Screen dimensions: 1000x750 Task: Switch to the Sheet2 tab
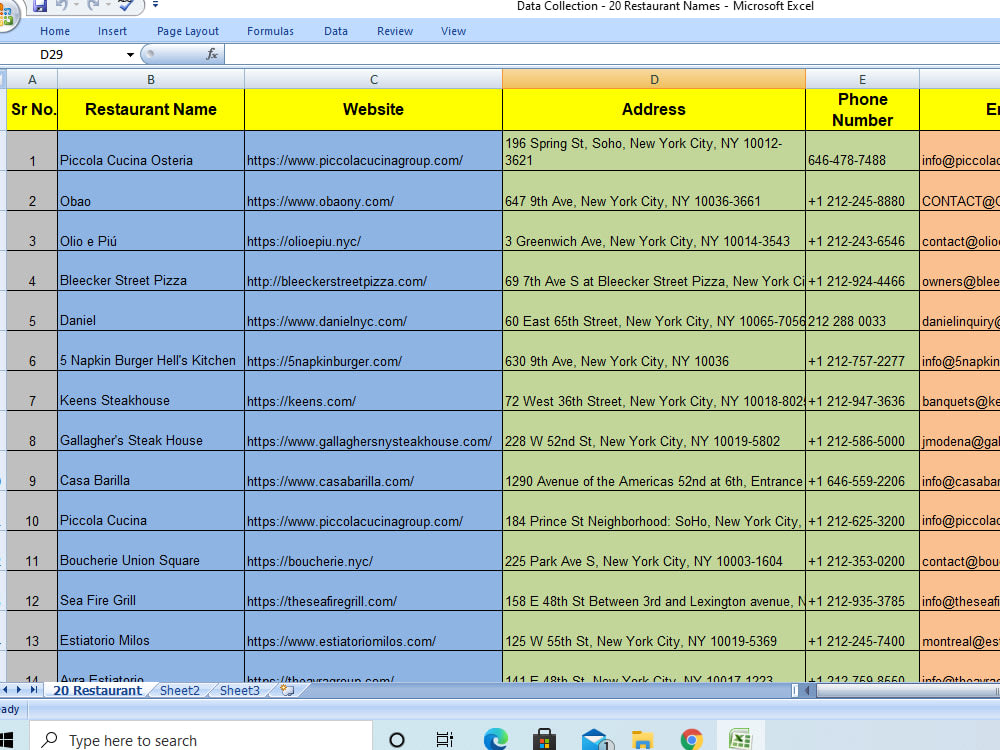[x=180, y=691]
